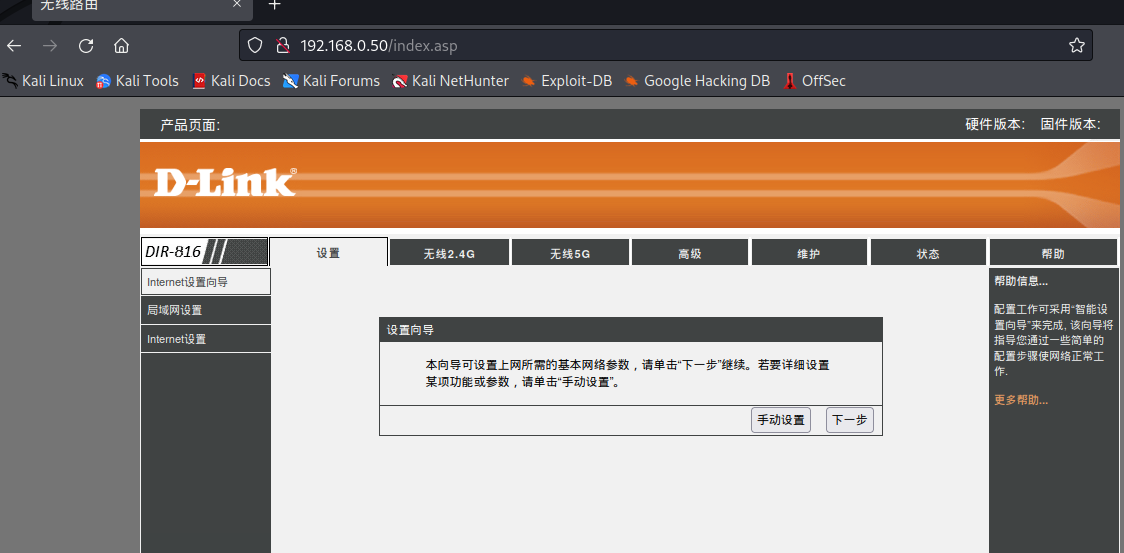
Task: Click the address bar URL 192.168.0.50/index.asp
Action: pyautogui.click(x=378, y=46)
